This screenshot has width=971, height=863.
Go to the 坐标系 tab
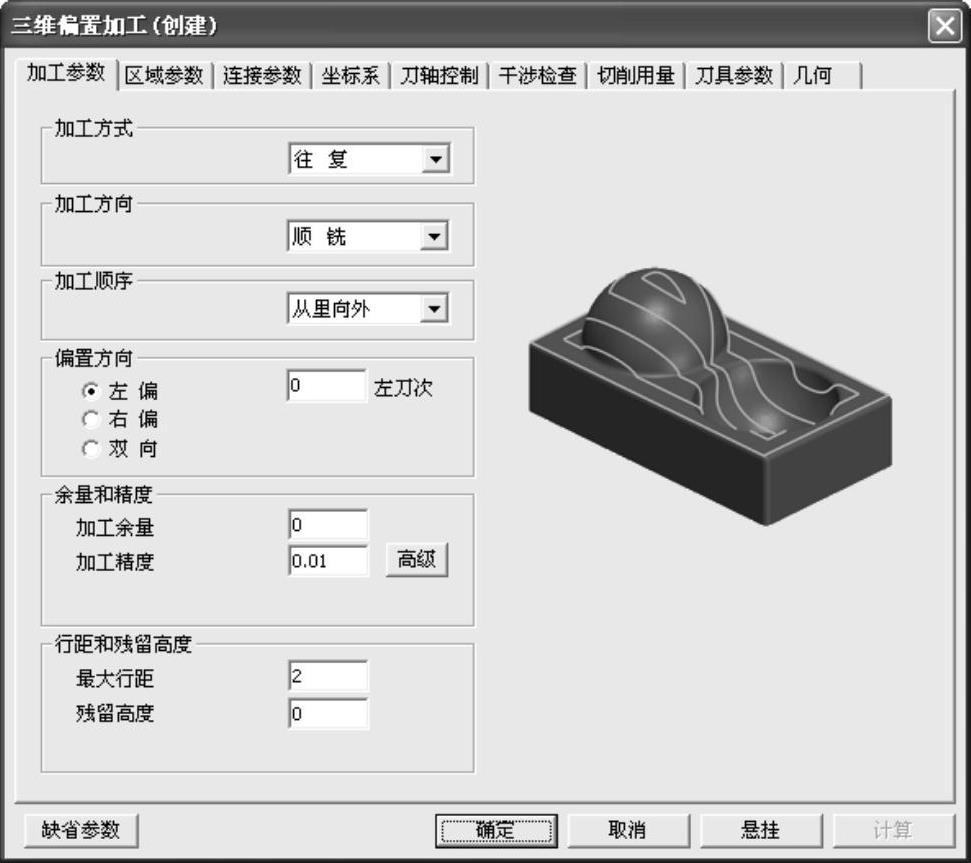[x=350, y=76]
